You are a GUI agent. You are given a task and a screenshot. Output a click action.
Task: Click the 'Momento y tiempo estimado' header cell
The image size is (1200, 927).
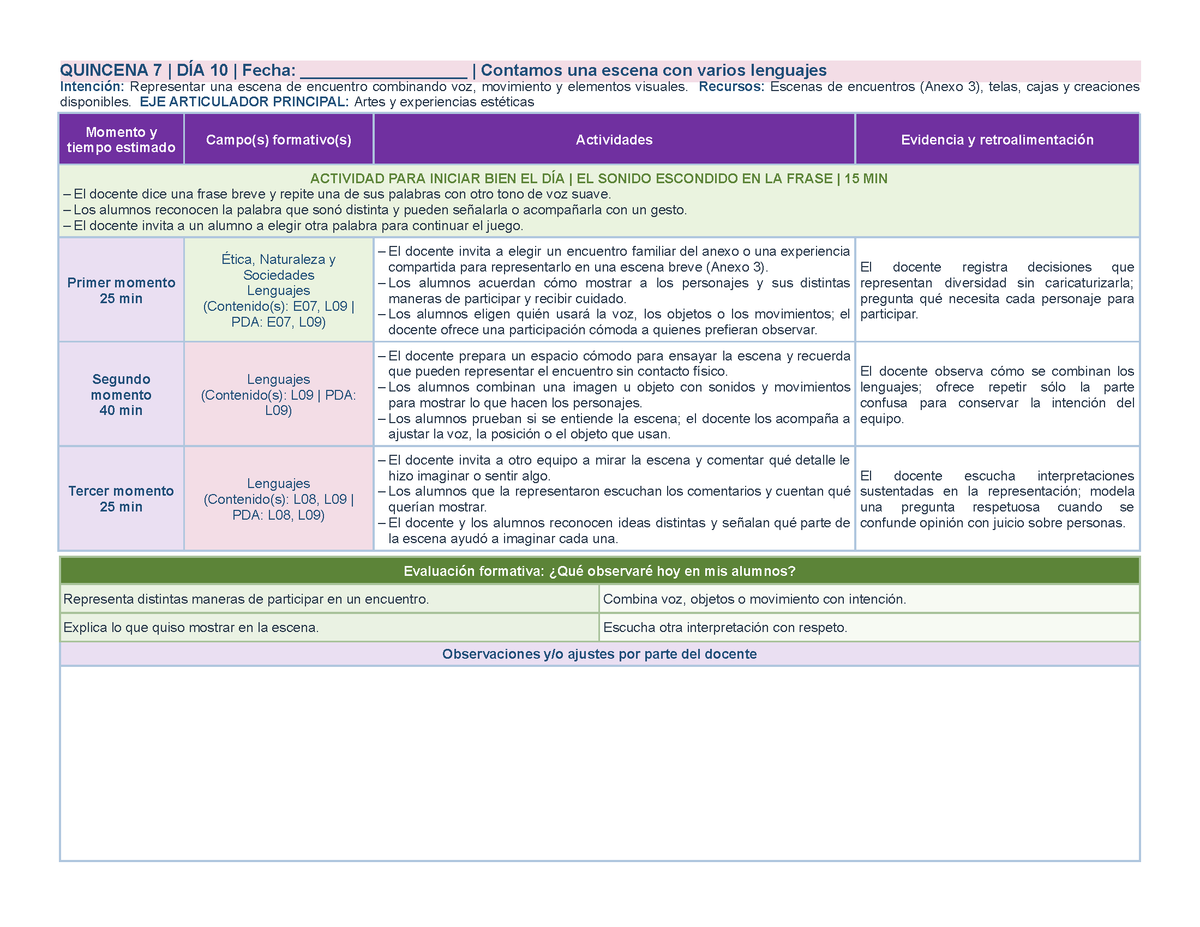(122, 140)
